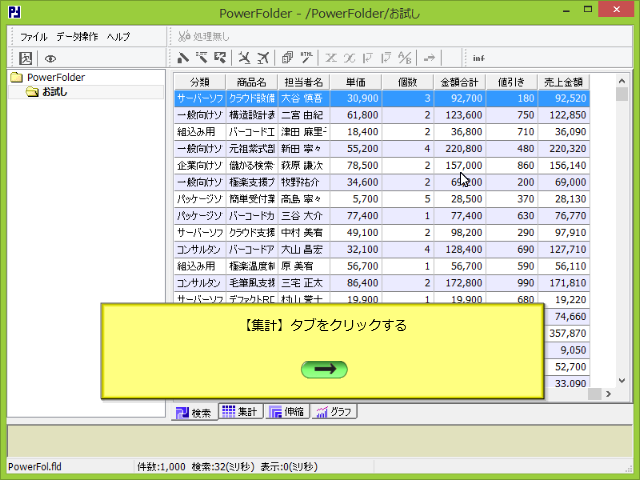Click the cell with value 56,110
Viewport: 640px width, 480px height.
[x=563, y=266]
